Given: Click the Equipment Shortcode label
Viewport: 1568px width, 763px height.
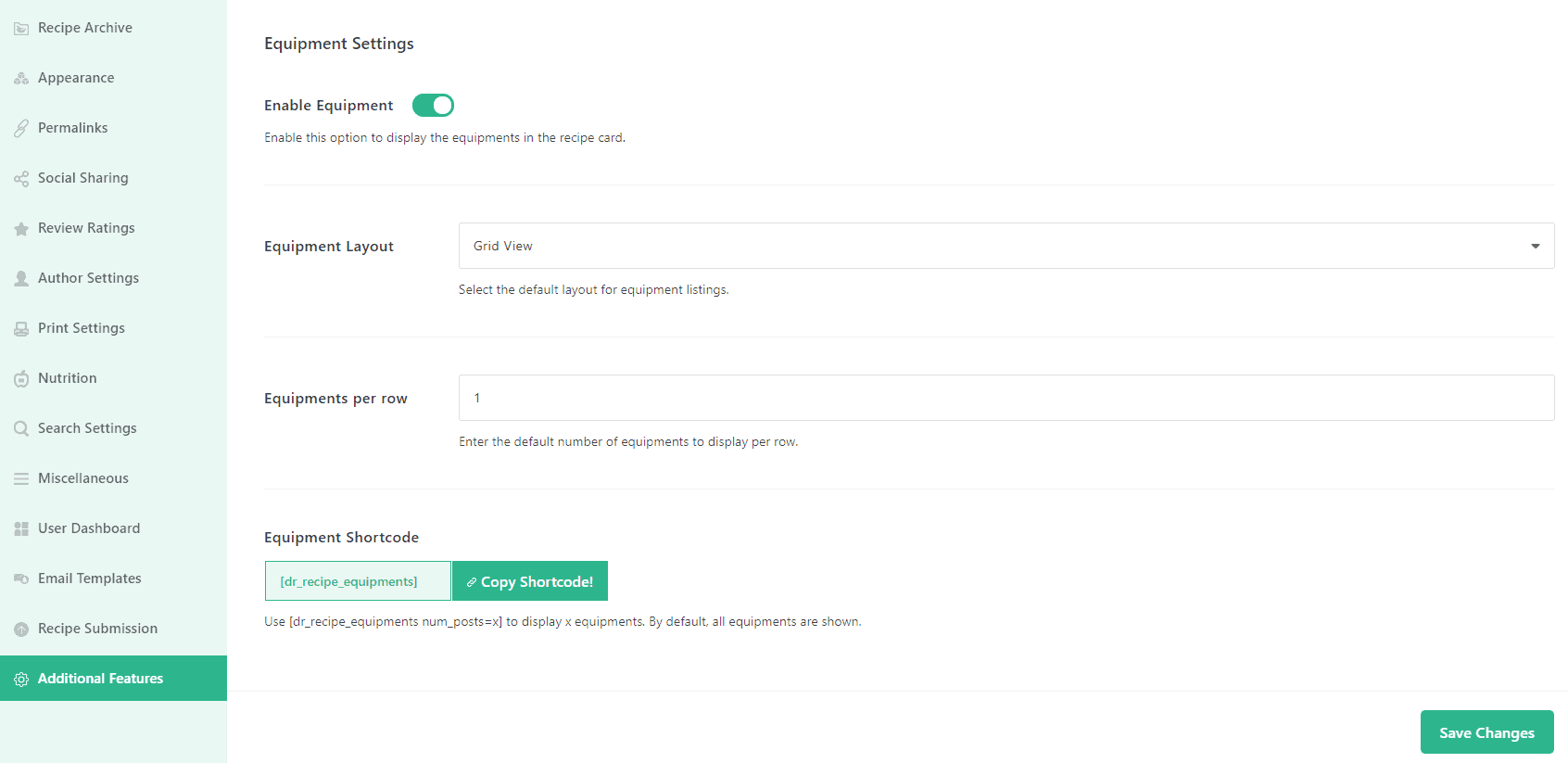Looking at the screenshot, I should pyautogui.click(x=341, y=538).
